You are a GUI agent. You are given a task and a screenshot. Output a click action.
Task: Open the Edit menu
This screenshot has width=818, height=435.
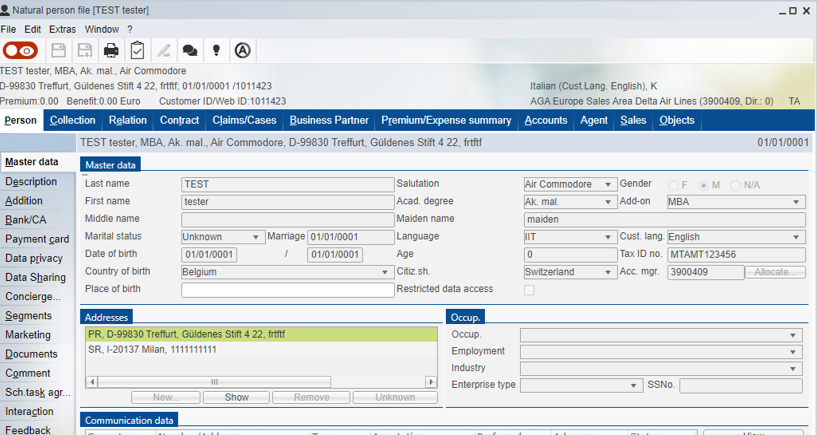tap(32, 29)
